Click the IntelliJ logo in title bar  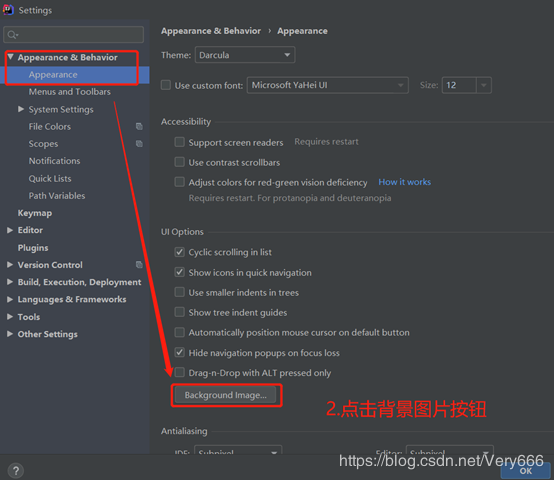tap(8, 10)
